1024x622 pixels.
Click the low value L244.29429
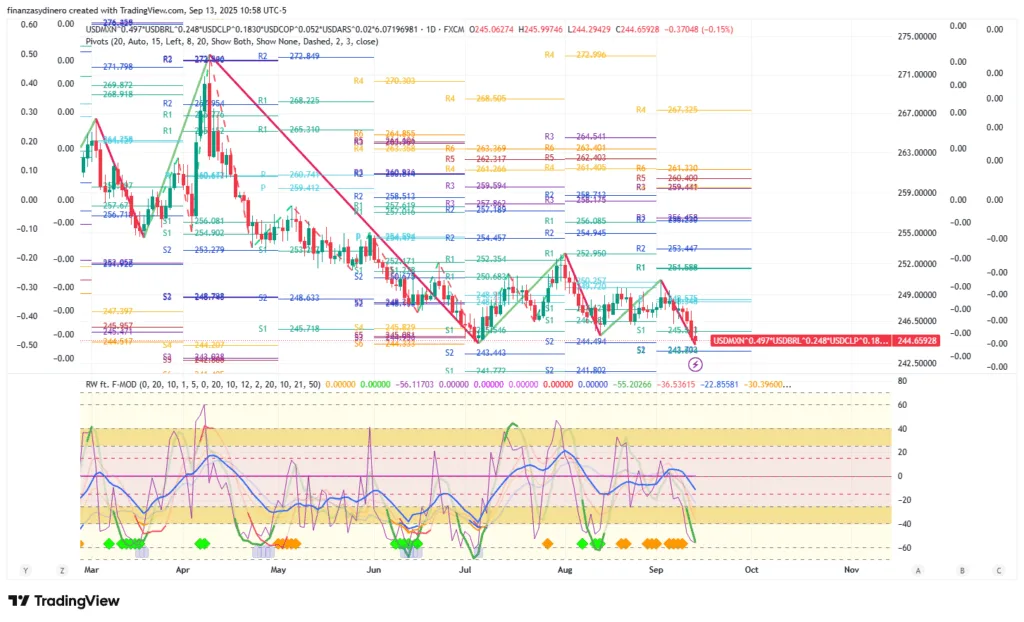click(x=589, y=29)
